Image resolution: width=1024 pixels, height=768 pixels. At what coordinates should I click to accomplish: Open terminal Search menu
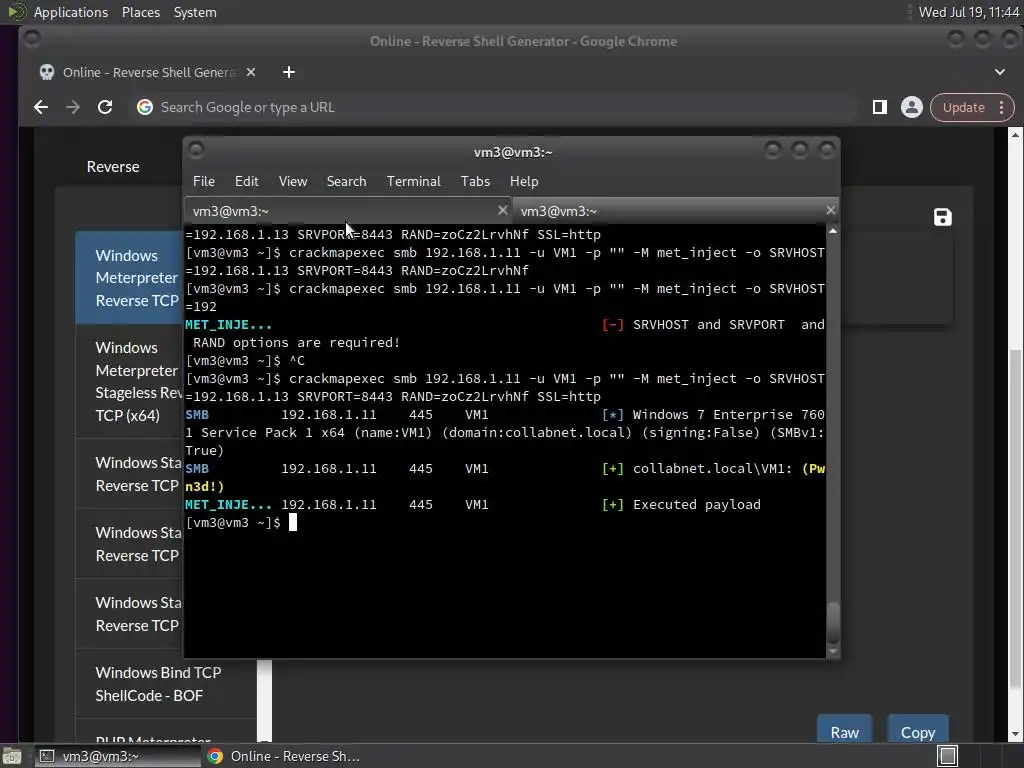point(346,181)
